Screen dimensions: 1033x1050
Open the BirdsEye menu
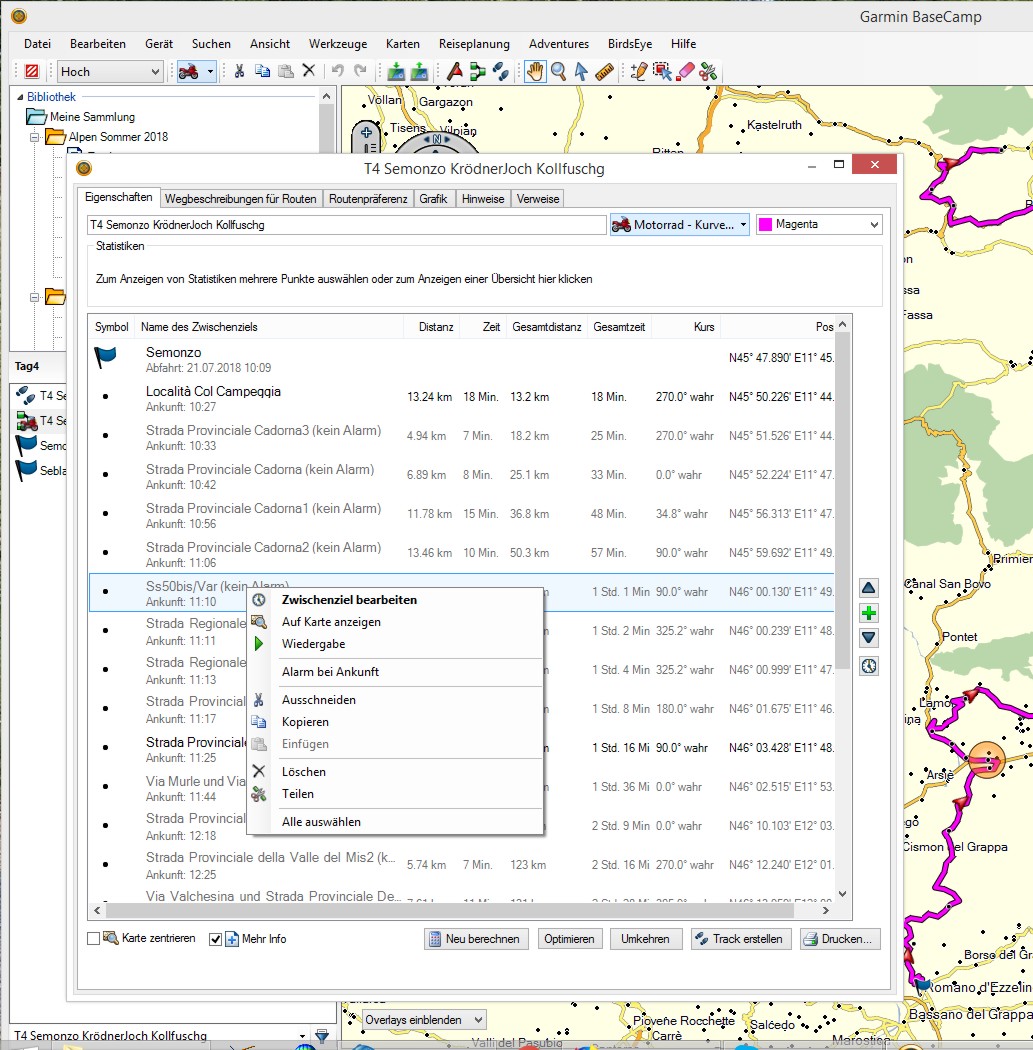(x=630, y=44)
